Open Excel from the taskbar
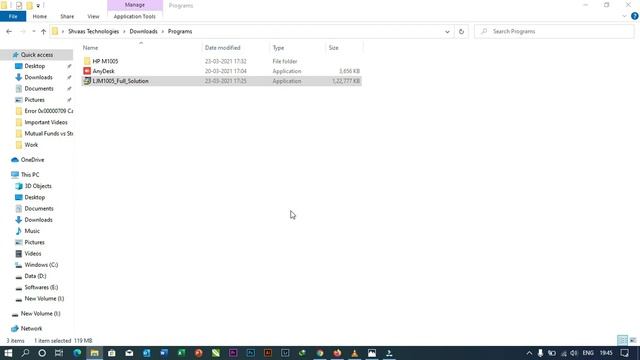640x360 pixels. point(181,353)
